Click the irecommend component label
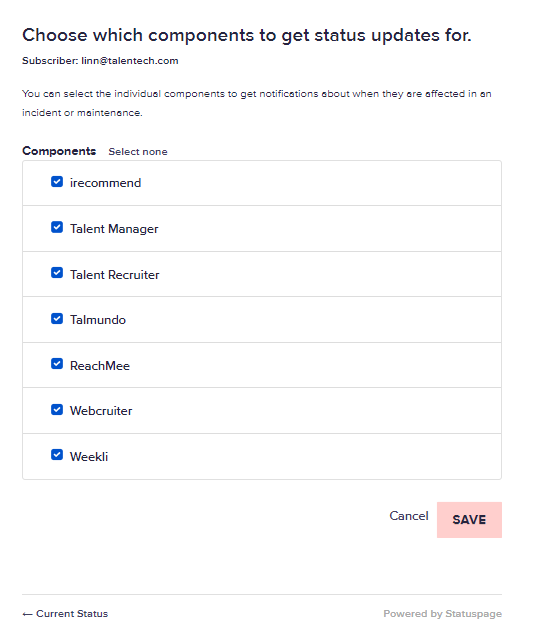Screen dimensions: 537x643 pyautogui.click(x=105, y=183)
